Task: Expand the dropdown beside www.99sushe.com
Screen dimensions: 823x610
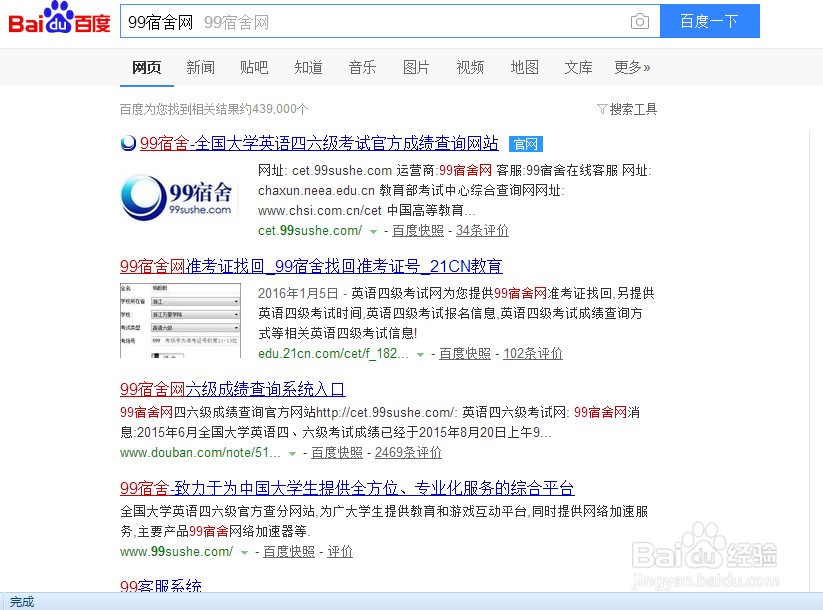Action: click(x=243, y=551)
